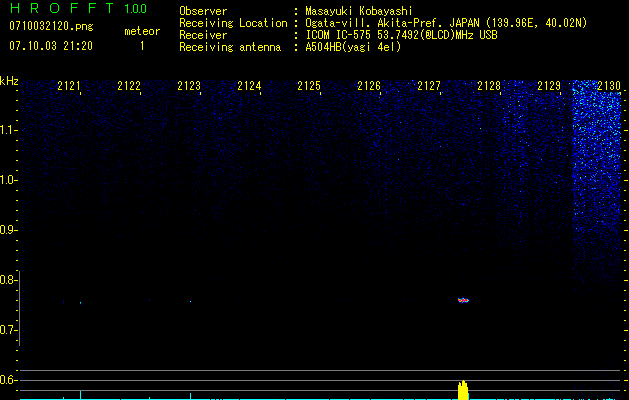Click the 2128 time axis marker

pos(489,86)
